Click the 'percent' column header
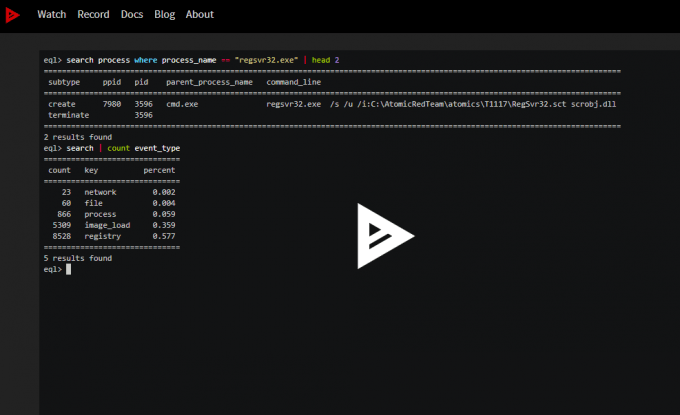The image size is (680, 415). tap(159, 170)
